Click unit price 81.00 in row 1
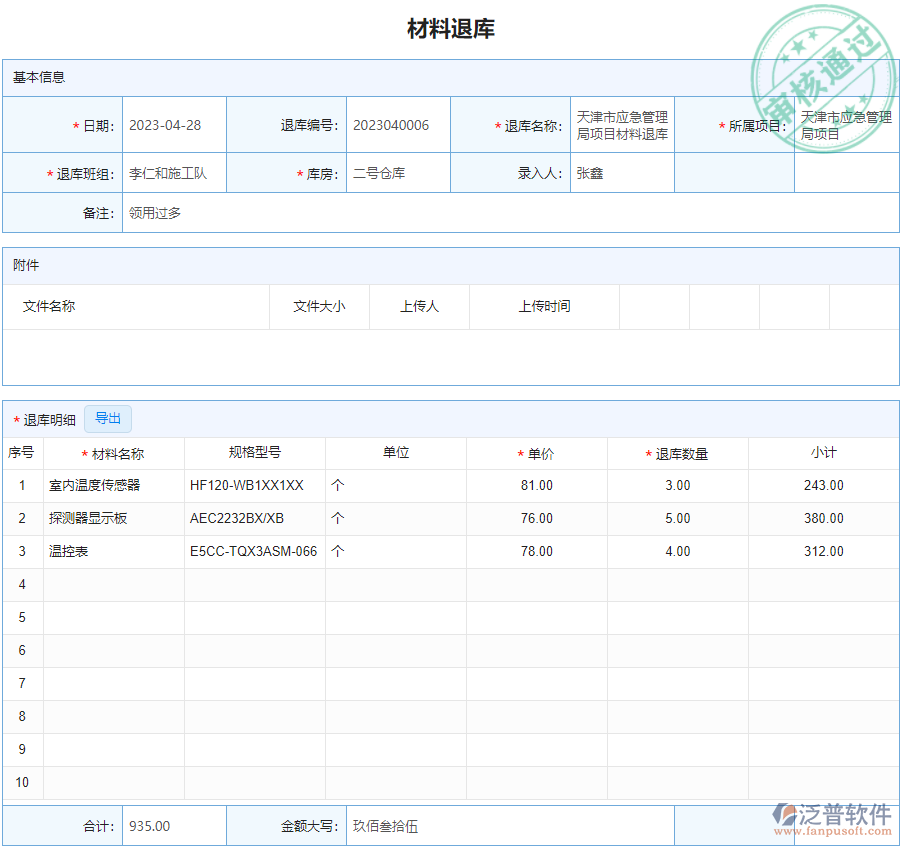 (x=536, y=486)
